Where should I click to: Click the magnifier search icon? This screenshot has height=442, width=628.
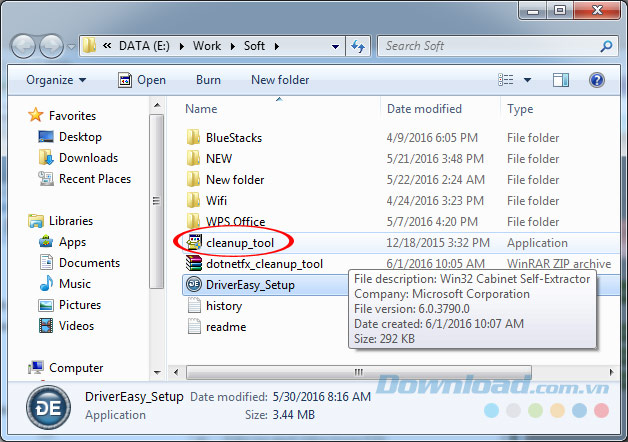pyautogui.click(x=606, y=46)
